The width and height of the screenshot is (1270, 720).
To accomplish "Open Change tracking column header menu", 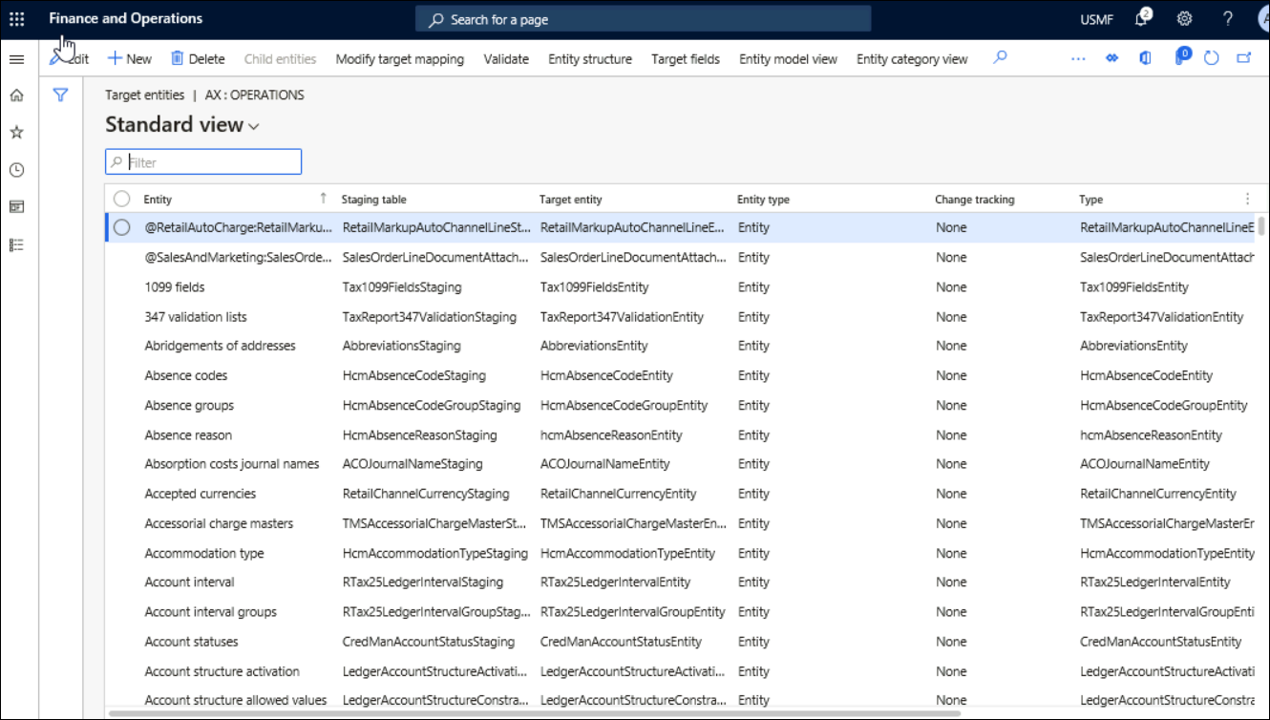I will (x=974, y=199).
